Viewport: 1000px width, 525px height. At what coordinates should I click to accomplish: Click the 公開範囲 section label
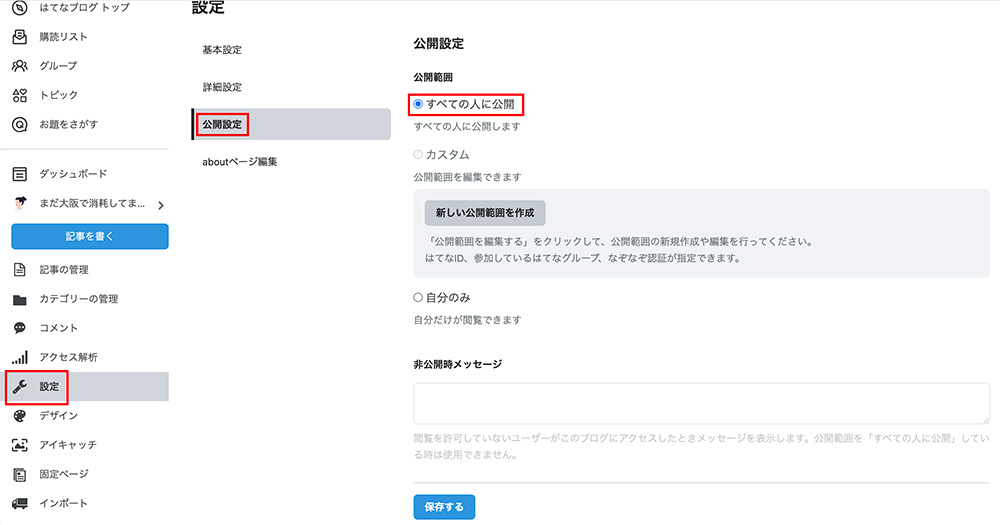(433, 77)
